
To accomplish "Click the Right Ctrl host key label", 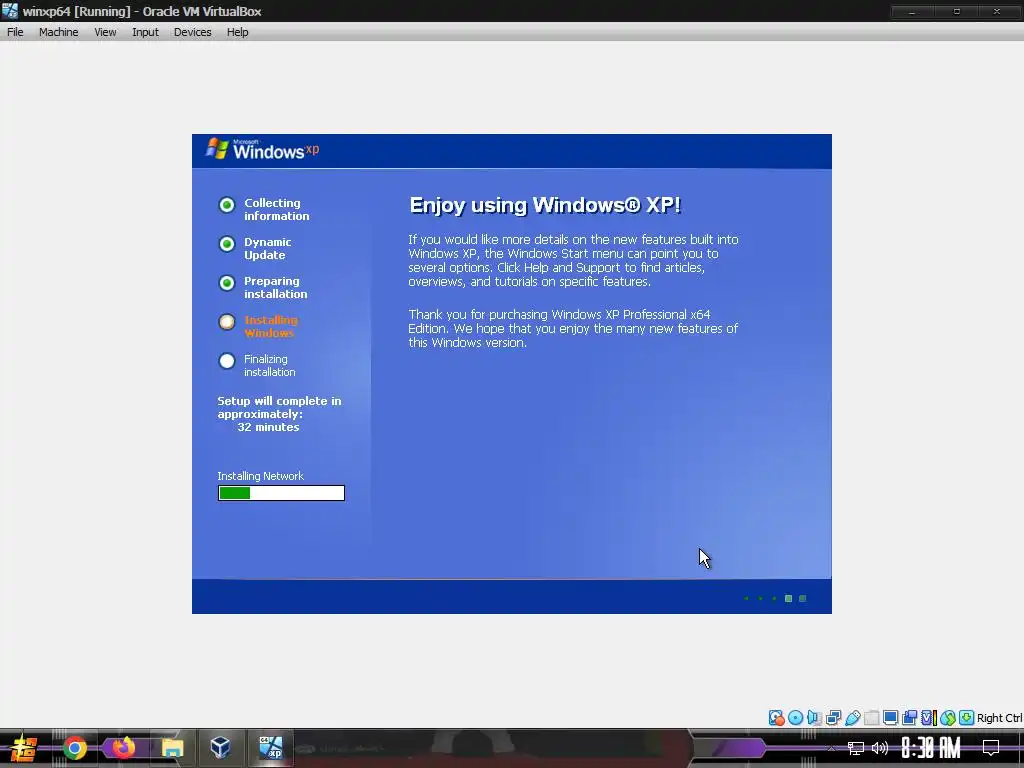I will point(999,718).
